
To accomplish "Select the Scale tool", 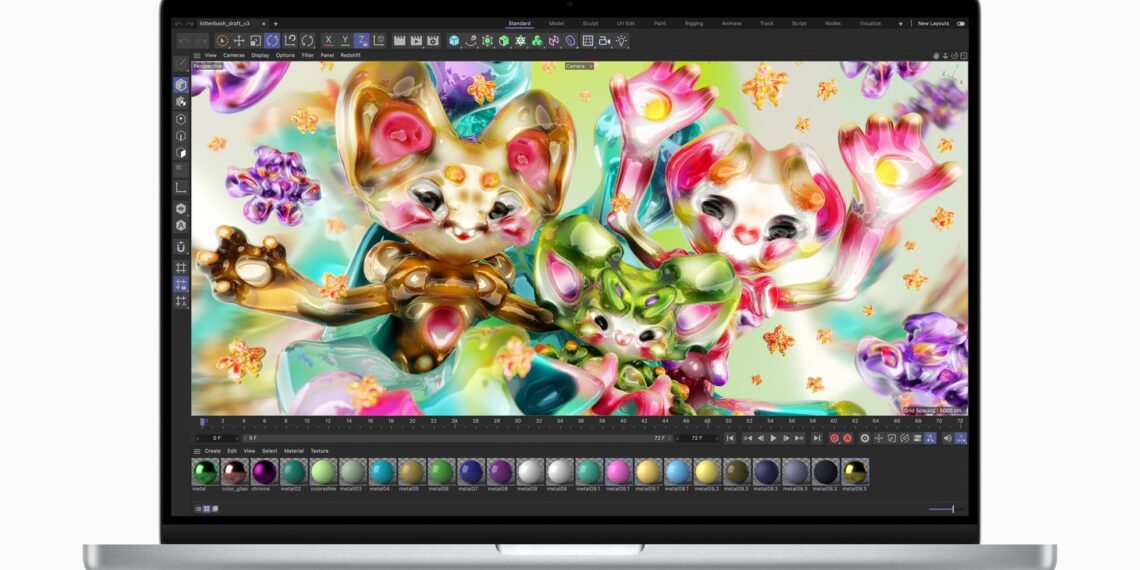I will tap(255, 41).
